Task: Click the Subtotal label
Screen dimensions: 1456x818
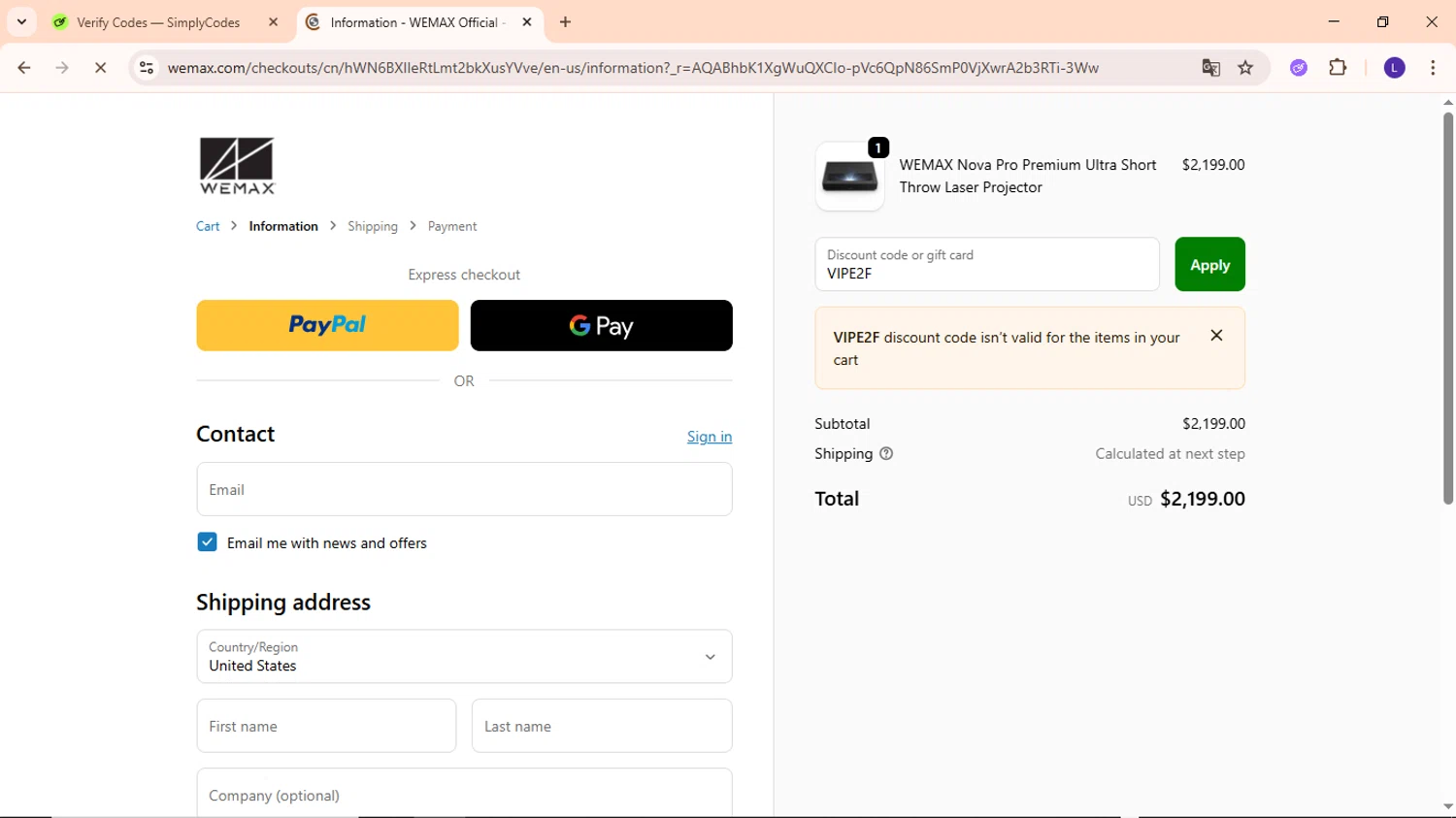Action: click(843, 424)
